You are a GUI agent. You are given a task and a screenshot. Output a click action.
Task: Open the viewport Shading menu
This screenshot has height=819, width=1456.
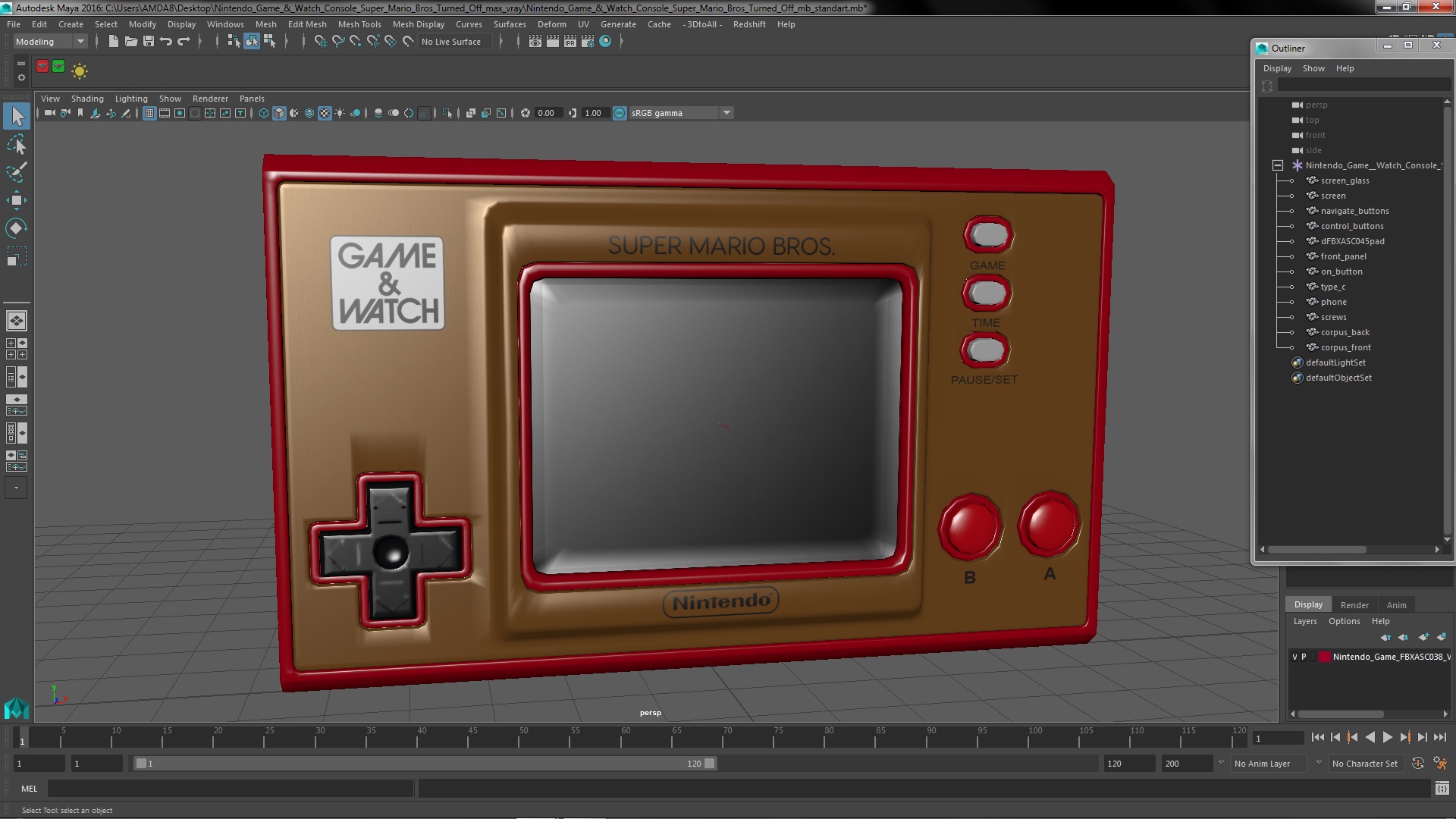(x=87, y=99)
